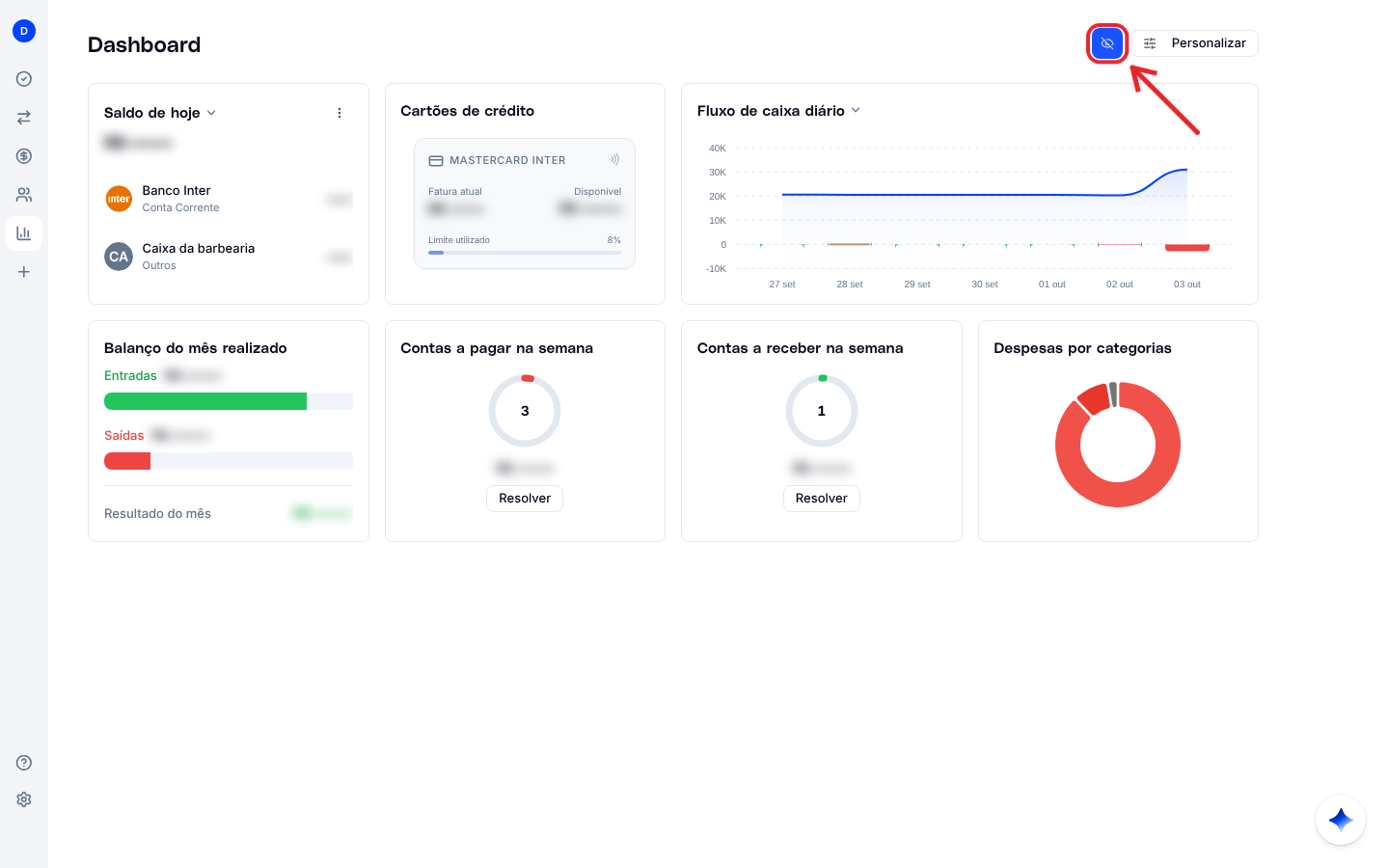Open the Banco Inter account row

229,199
